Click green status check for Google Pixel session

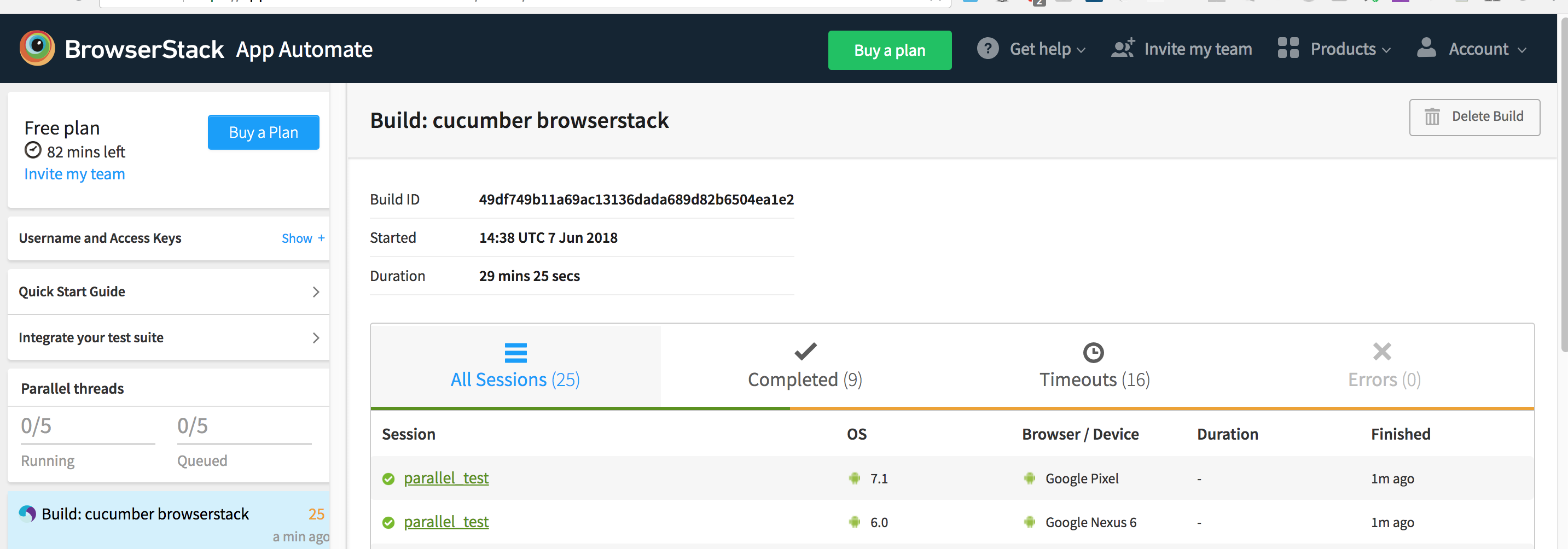coord(388,479)
